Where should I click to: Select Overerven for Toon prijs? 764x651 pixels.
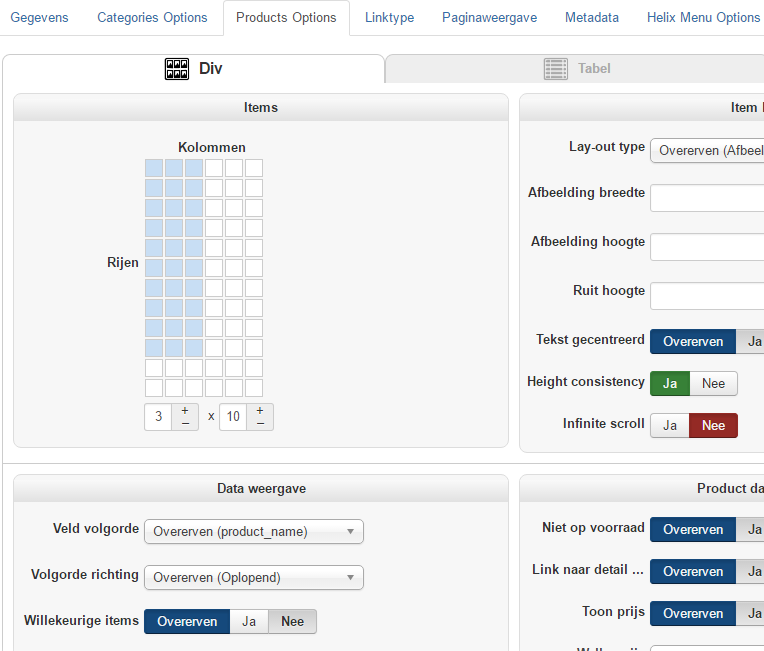(693, 613)
